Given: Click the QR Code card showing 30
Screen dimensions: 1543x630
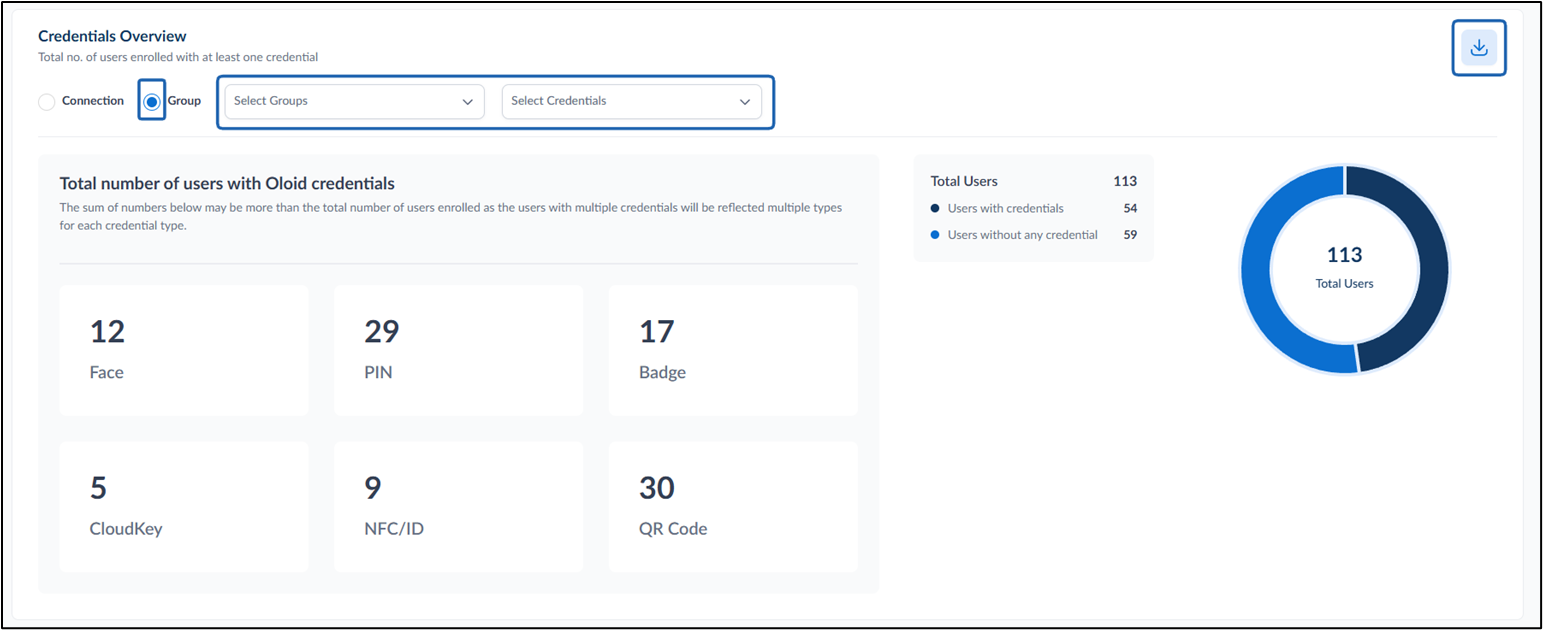Looking at the screenshot, I should [733, 507].
